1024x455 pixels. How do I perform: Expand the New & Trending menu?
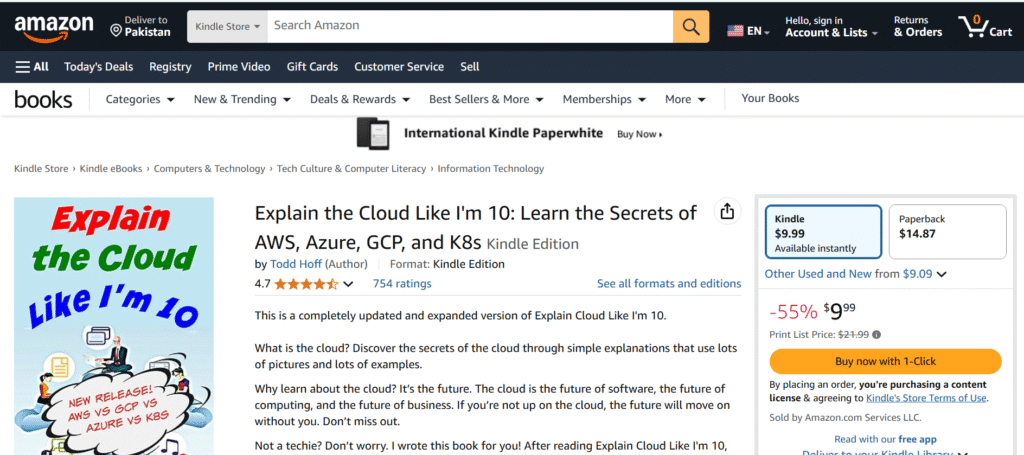[x=242, y=99]
